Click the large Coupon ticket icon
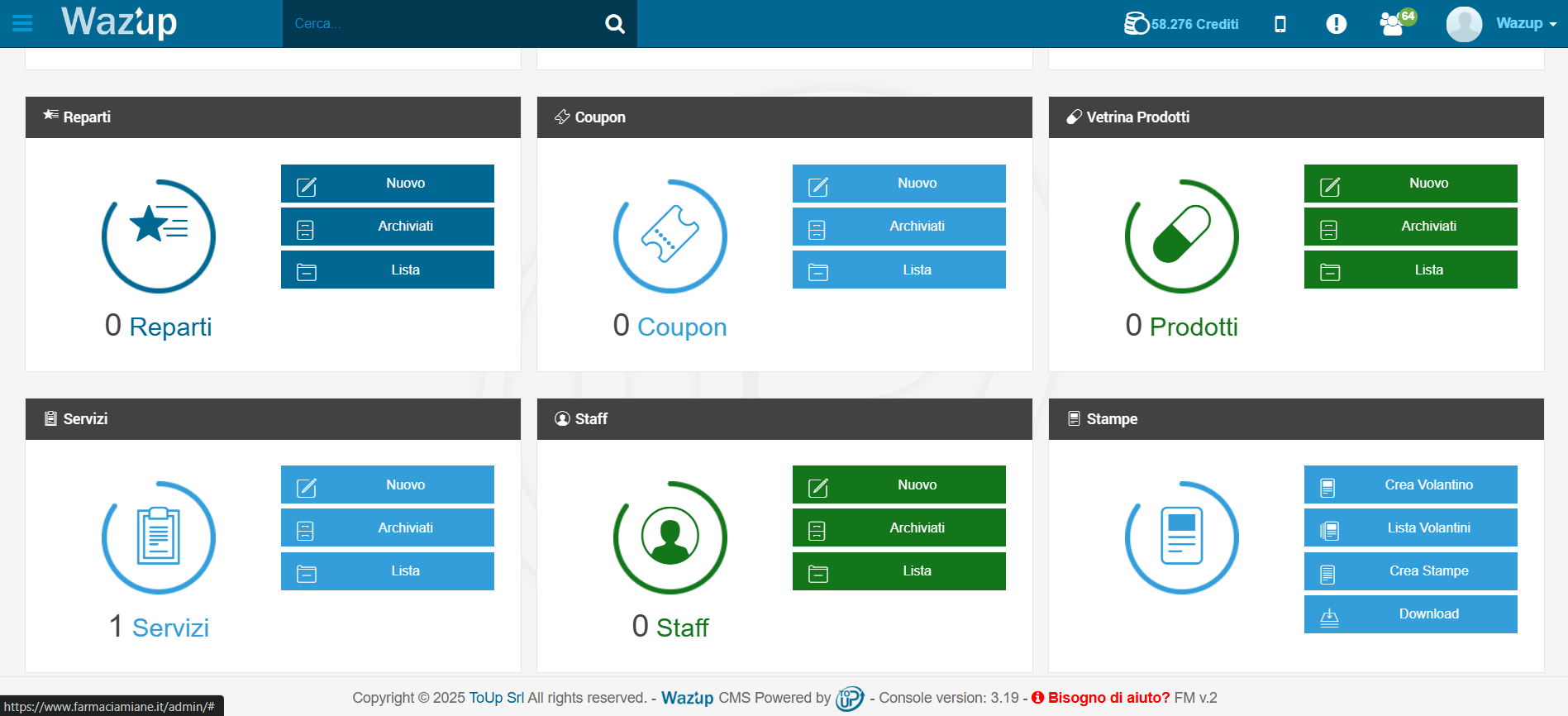 [x=670, y=236]
